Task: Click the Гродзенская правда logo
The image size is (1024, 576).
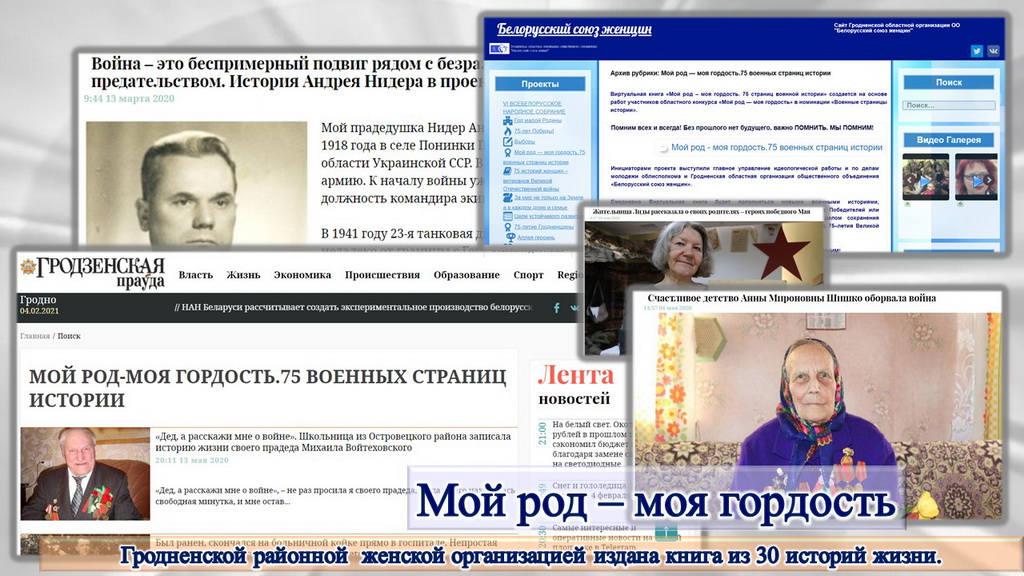Action: [x=93, y=271]
